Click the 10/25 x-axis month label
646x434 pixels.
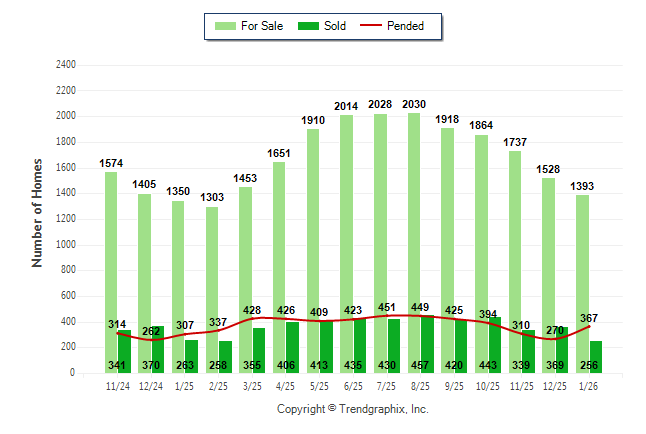(488, 386)
